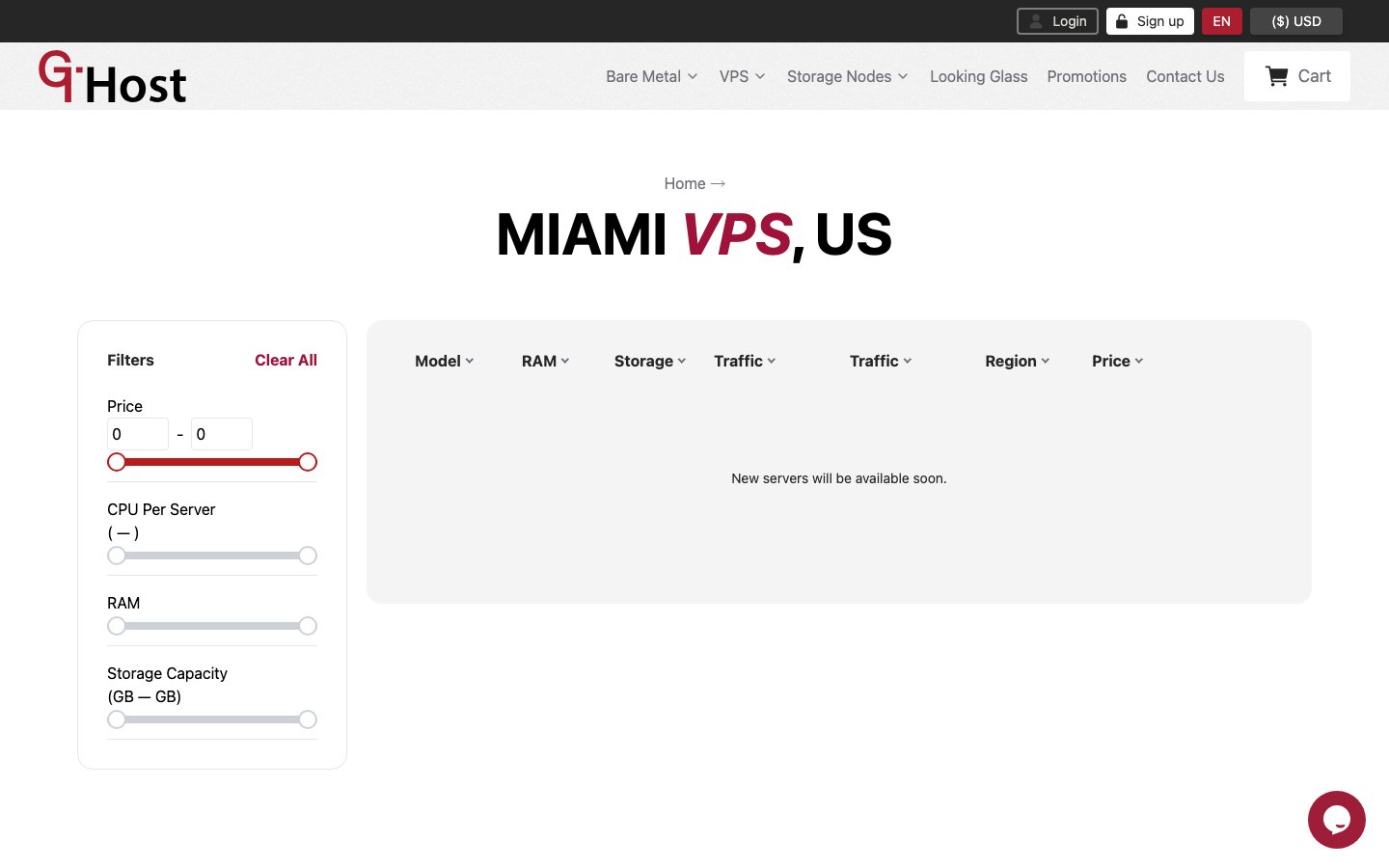This screenshot has height=868, width=1389.
Task: Open the live chat bubble icon
Action: (x=1336, y=820)
